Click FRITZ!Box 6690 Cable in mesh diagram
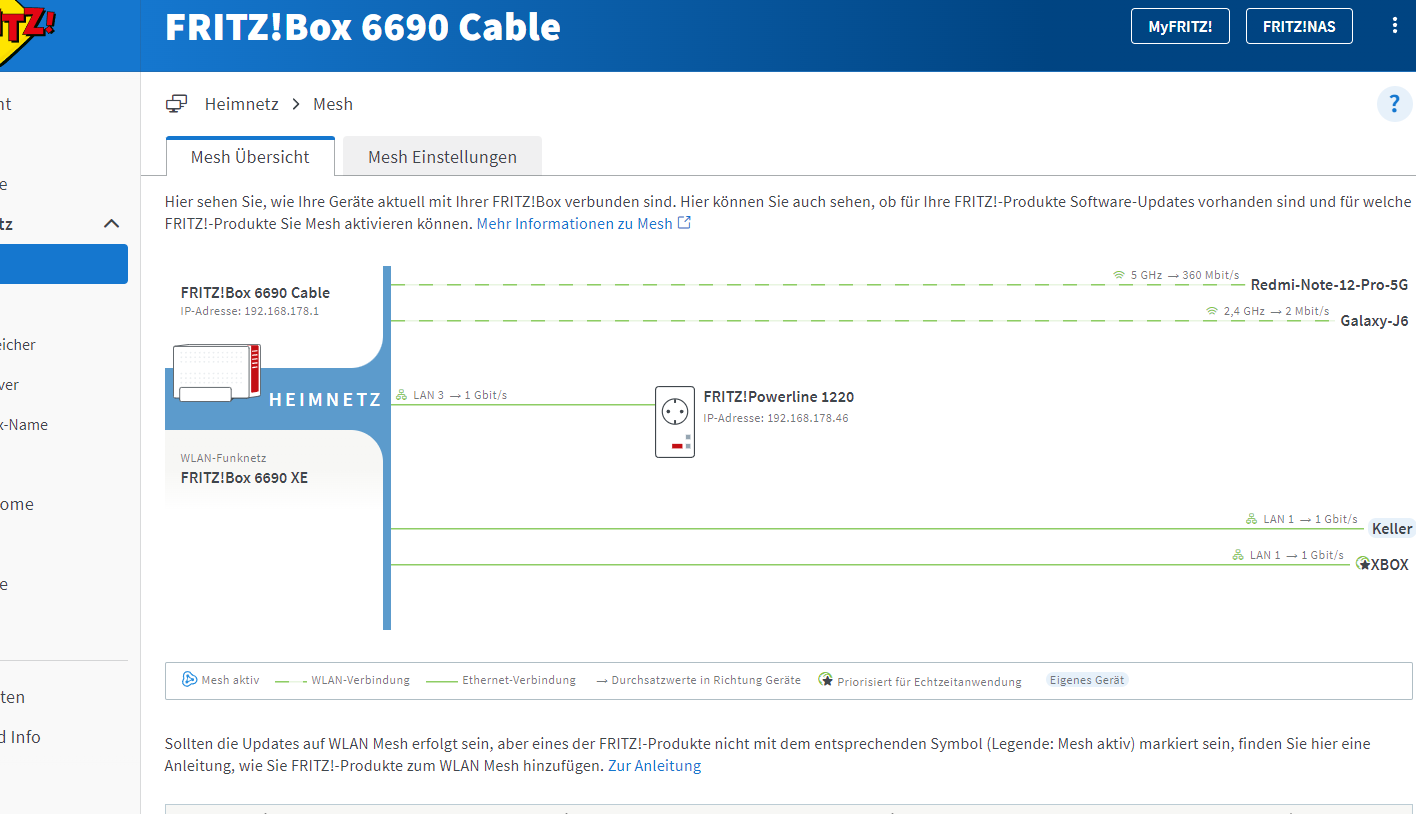 (x=255, y=293)
